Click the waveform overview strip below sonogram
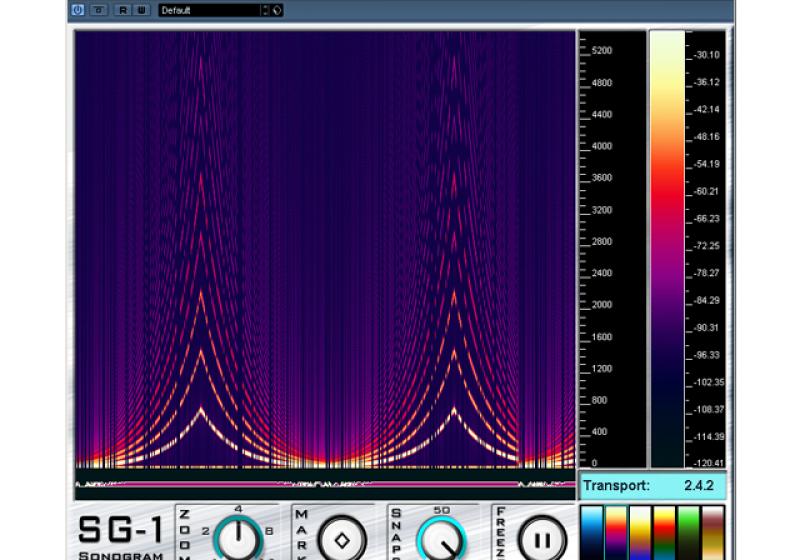800x560 pixels. pos(325,484)
